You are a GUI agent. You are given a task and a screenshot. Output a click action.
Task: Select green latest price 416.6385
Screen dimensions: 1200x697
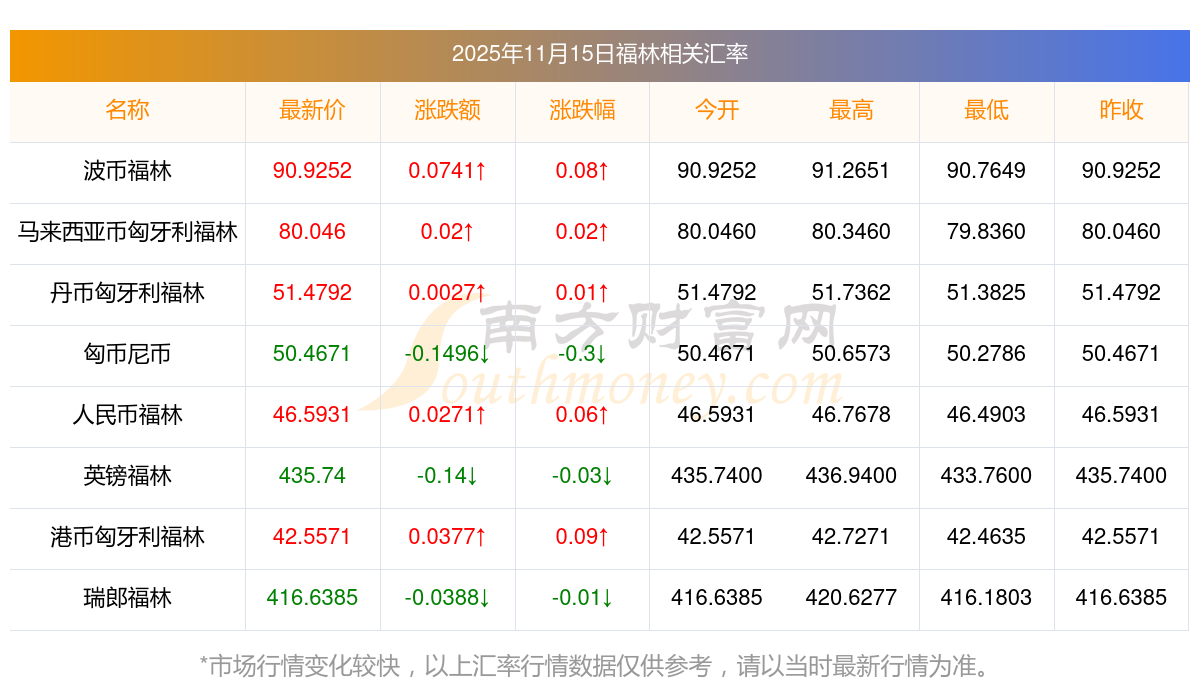click(312, 598)
